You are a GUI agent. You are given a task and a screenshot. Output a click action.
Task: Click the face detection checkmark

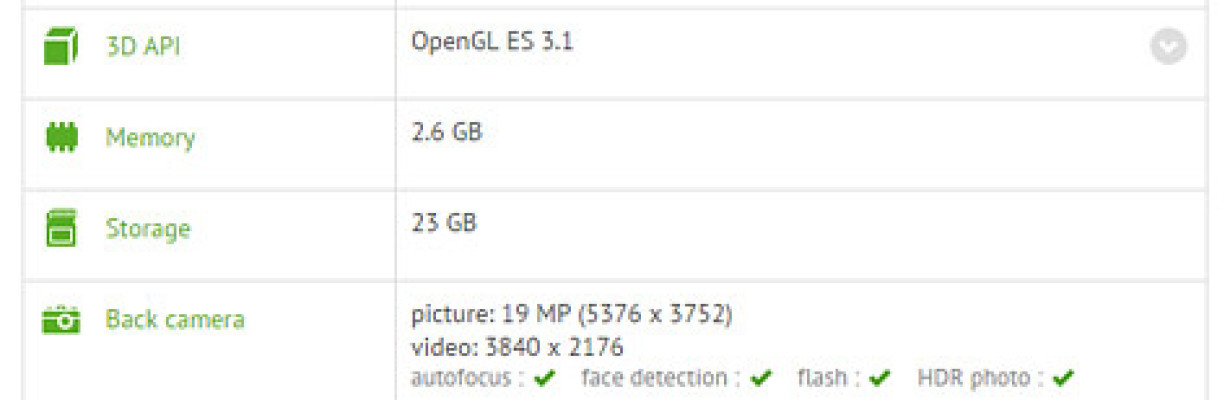pyautogui.click(x=762, y=379)
